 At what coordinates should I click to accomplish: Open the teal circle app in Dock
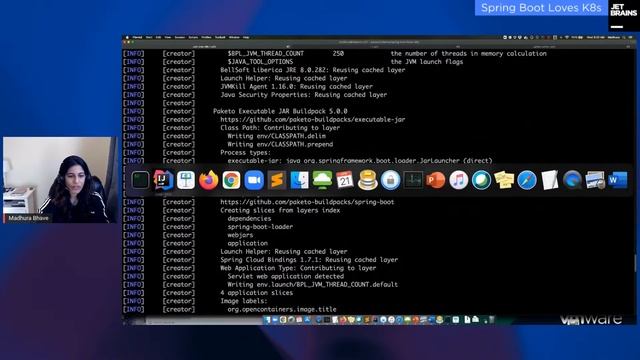click(x=481, y=180)
